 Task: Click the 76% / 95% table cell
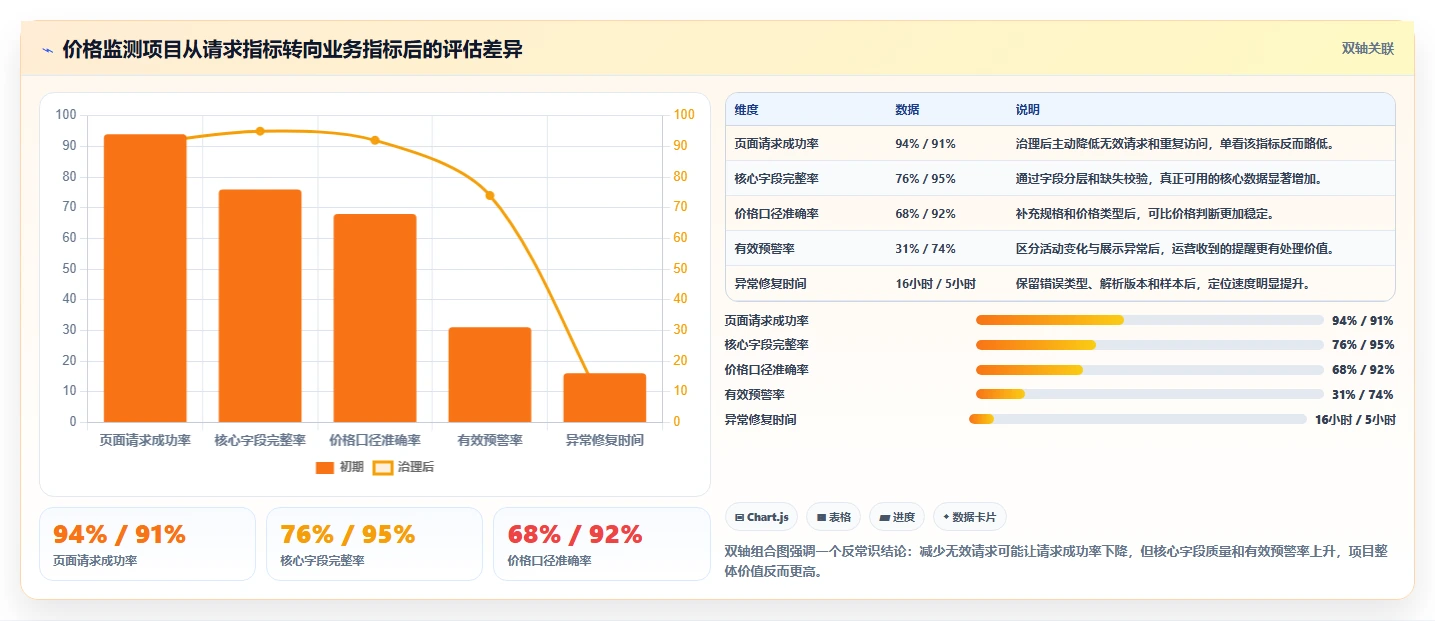point(925,179)
